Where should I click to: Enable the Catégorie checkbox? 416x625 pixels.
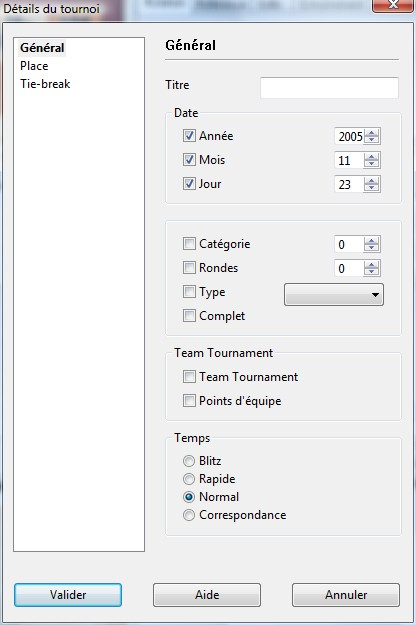[x=189, y=243]
